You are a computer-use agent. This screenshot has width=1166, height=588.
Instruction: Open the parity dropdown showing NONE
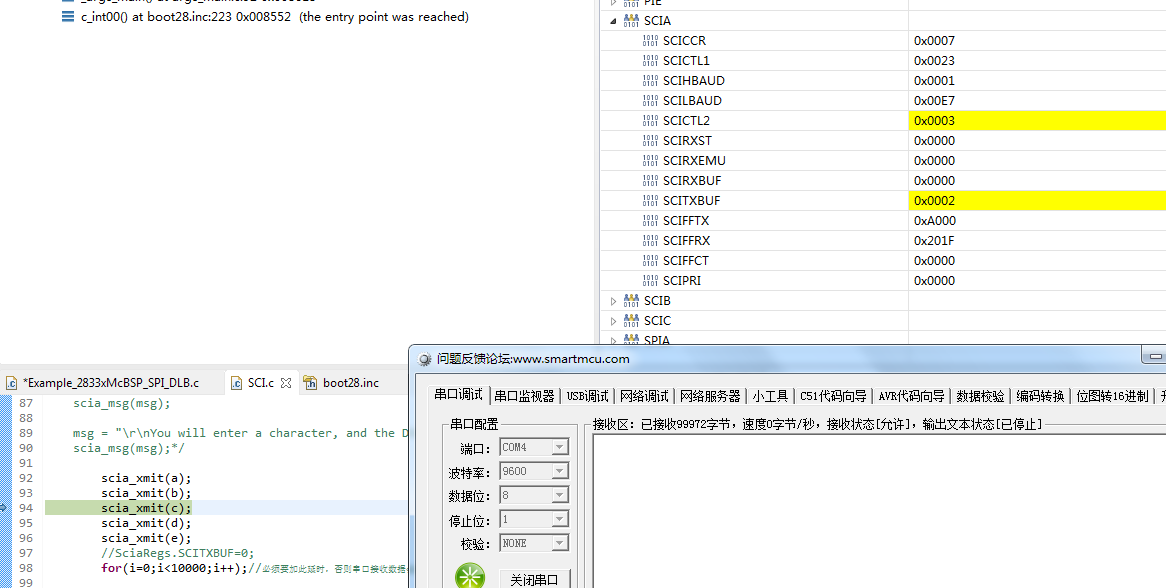[560, 543]
